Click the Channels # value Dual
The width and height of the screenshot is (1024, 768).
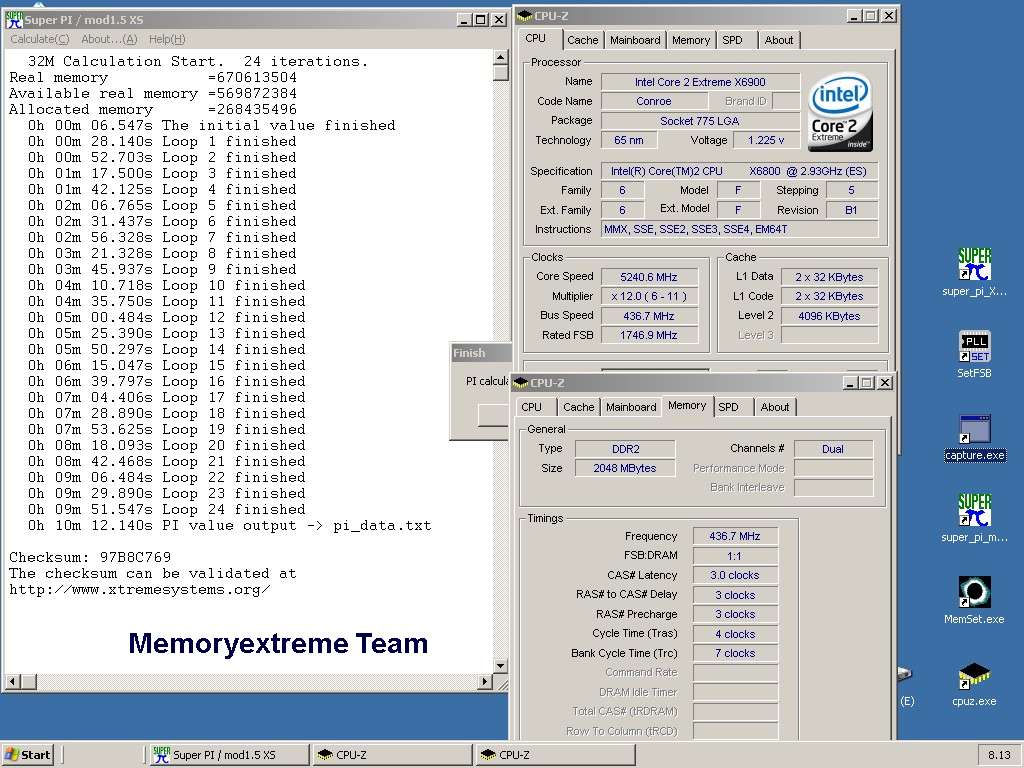coord(833,449)
